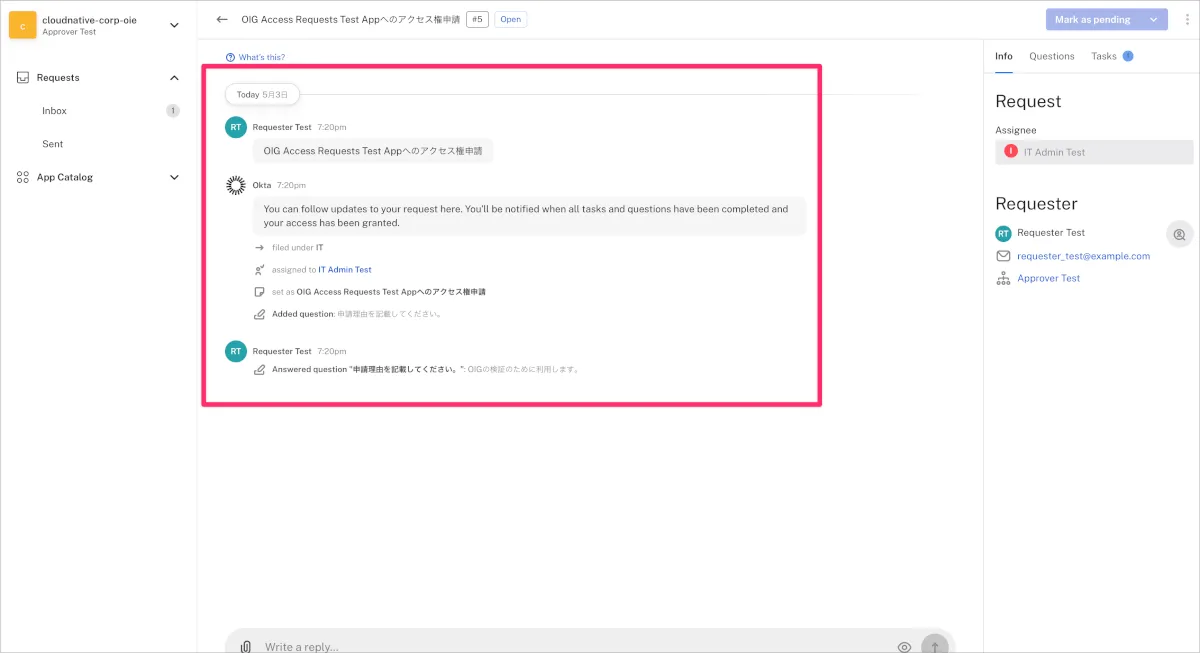Screen dimensions: 1200x653
Task: Click the #5 request number badge
Action: coord(477,19)
